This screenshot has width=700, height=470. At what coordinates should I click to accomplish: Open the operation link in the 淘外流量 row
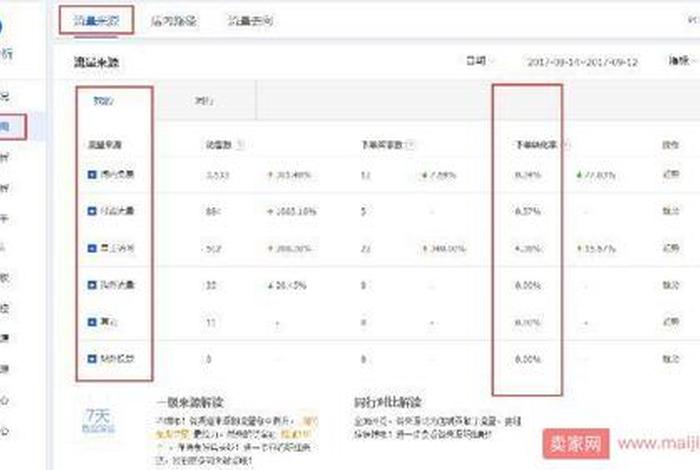(x=671, y=285)
